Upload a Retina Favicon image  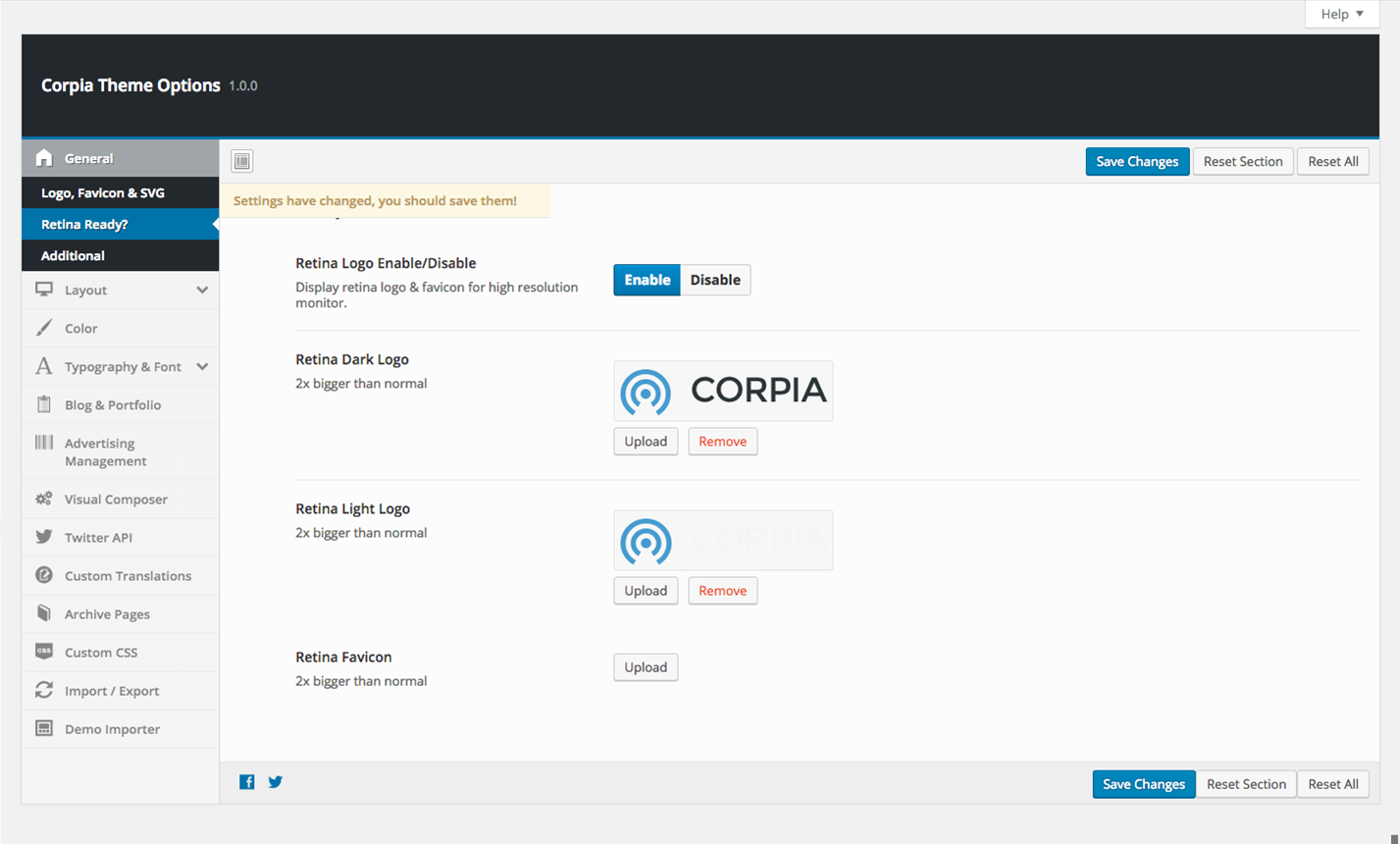tap(646, 667)
